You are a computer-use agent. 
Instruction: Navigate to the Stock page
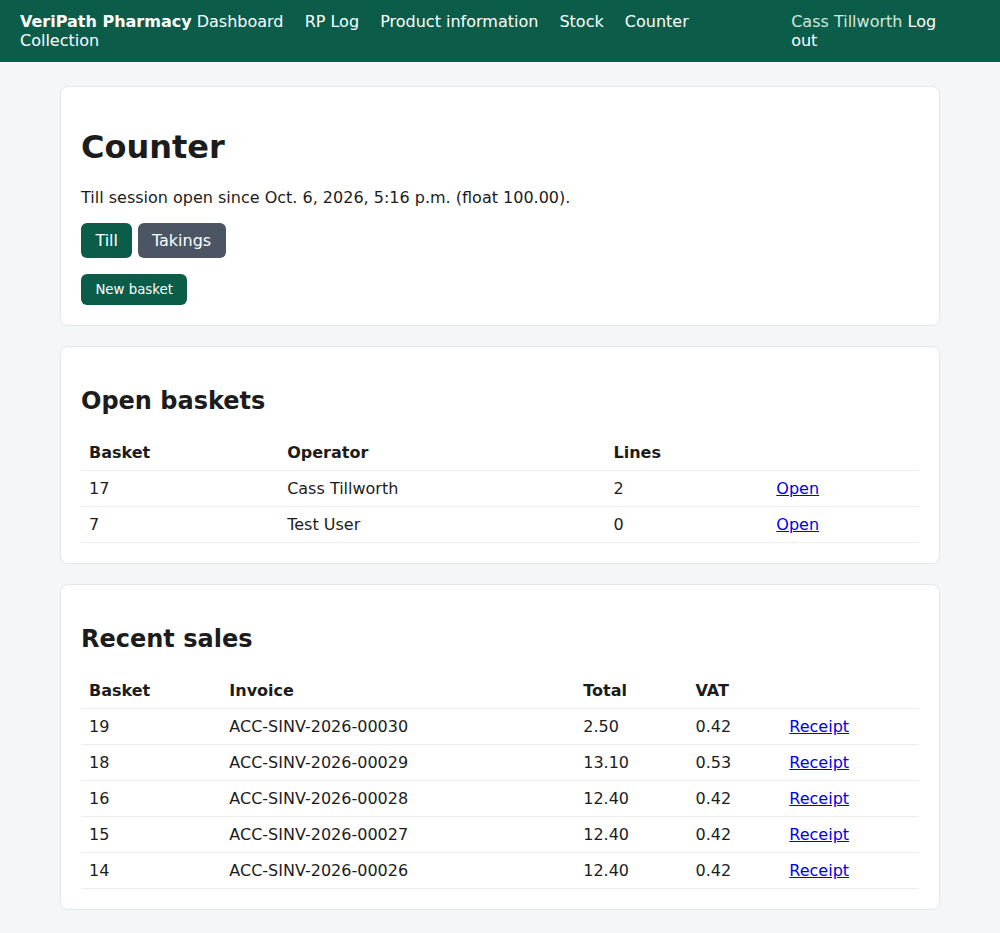581,21
